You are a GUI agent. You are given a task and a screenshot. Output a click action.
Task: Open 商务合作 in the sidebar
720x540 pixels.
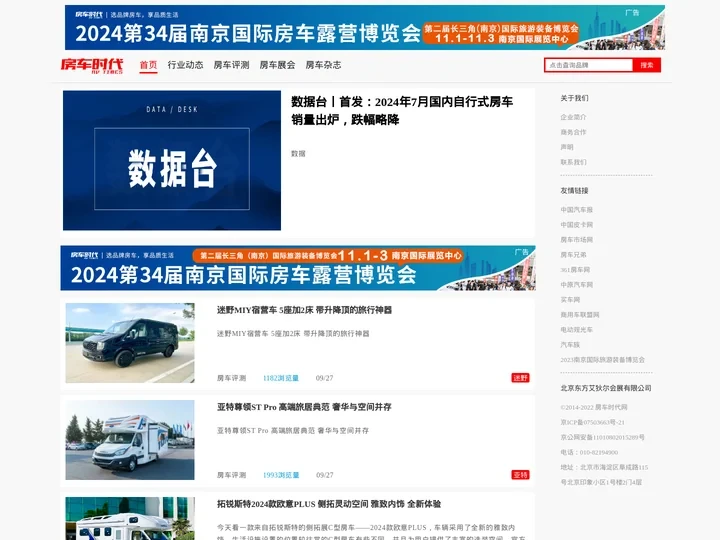pos(573,132)
